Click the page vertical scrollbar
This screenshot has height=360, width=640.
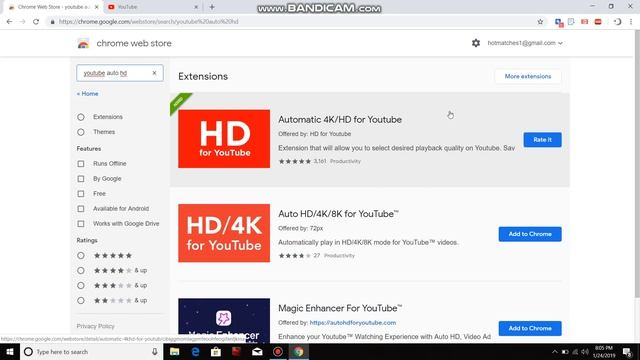[x=637, y=163]
